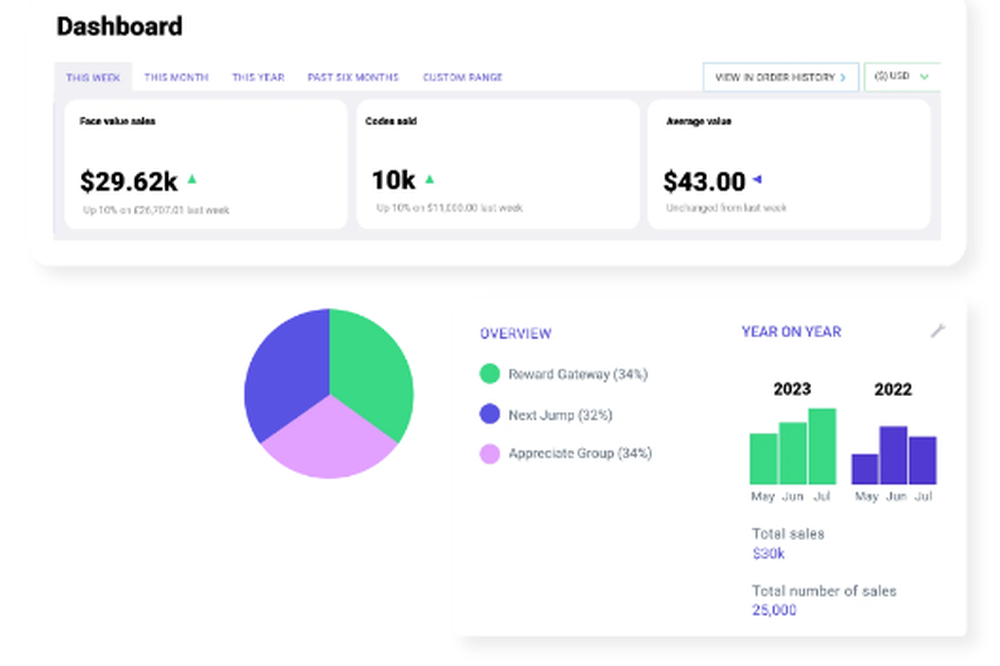Click the Reward Gateway (34%) label
This screenshot has width=1000, height=666.
pyautogui.click(x=578, y=374)
